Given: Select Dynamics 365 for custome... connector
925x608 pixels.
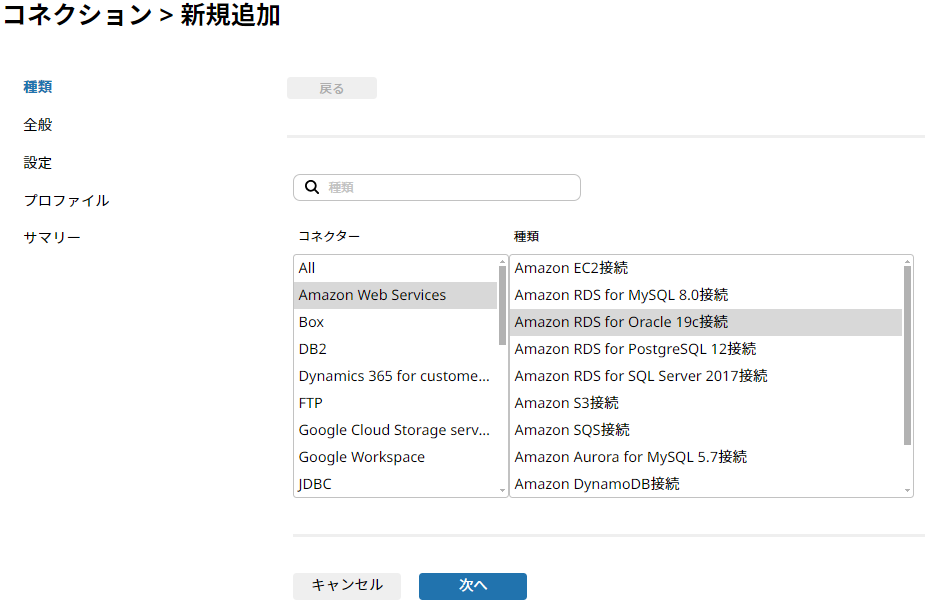Looking at the screenshot, I should click(x=395, y=376).
